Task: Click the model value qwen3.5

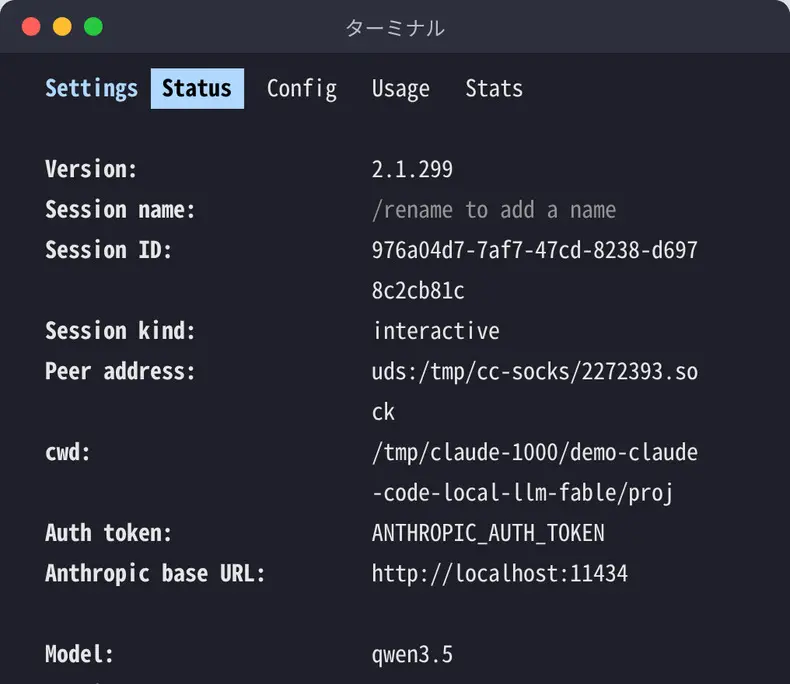Action: click(412, 655)
